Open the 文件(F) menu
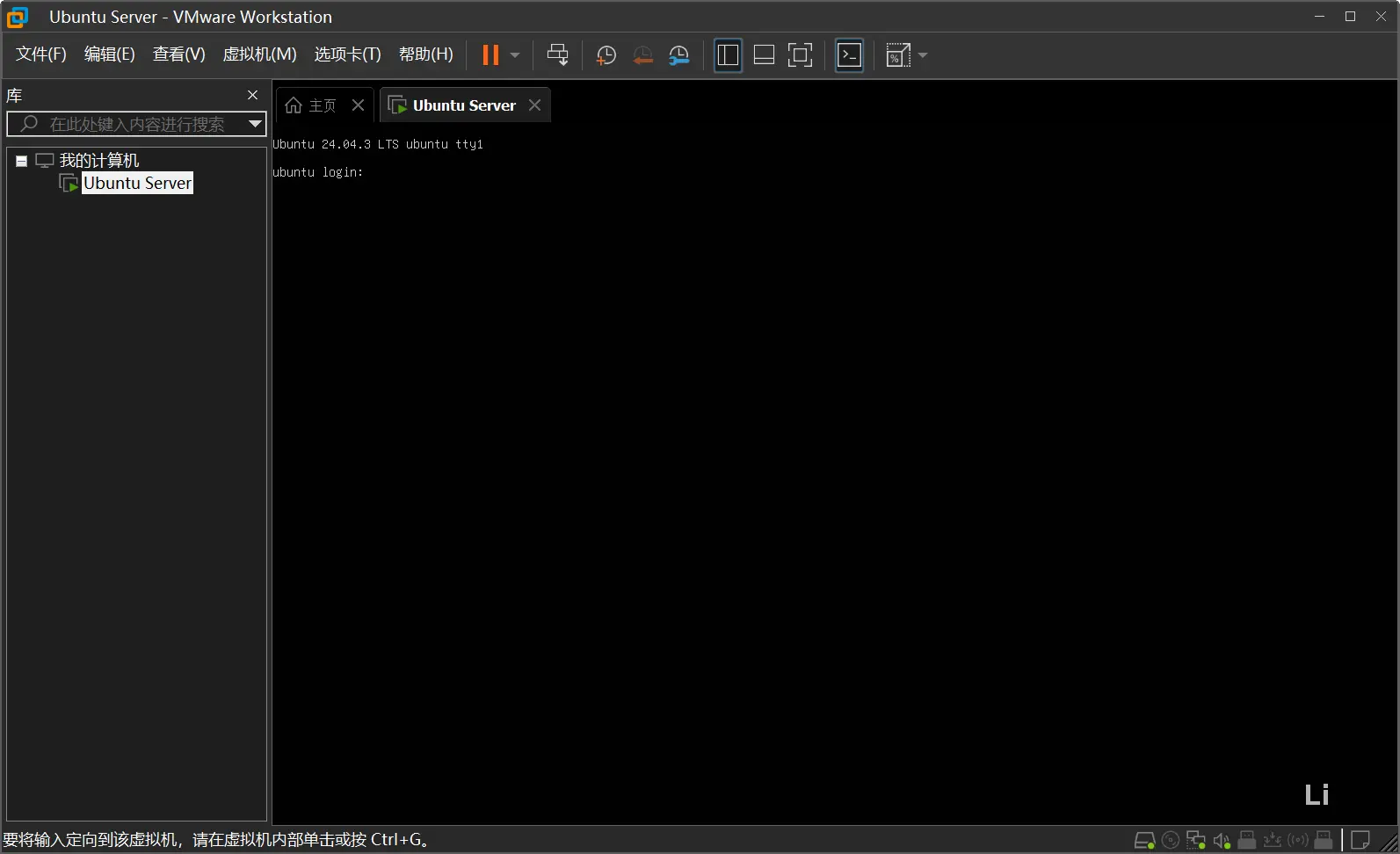 [40, 54]
